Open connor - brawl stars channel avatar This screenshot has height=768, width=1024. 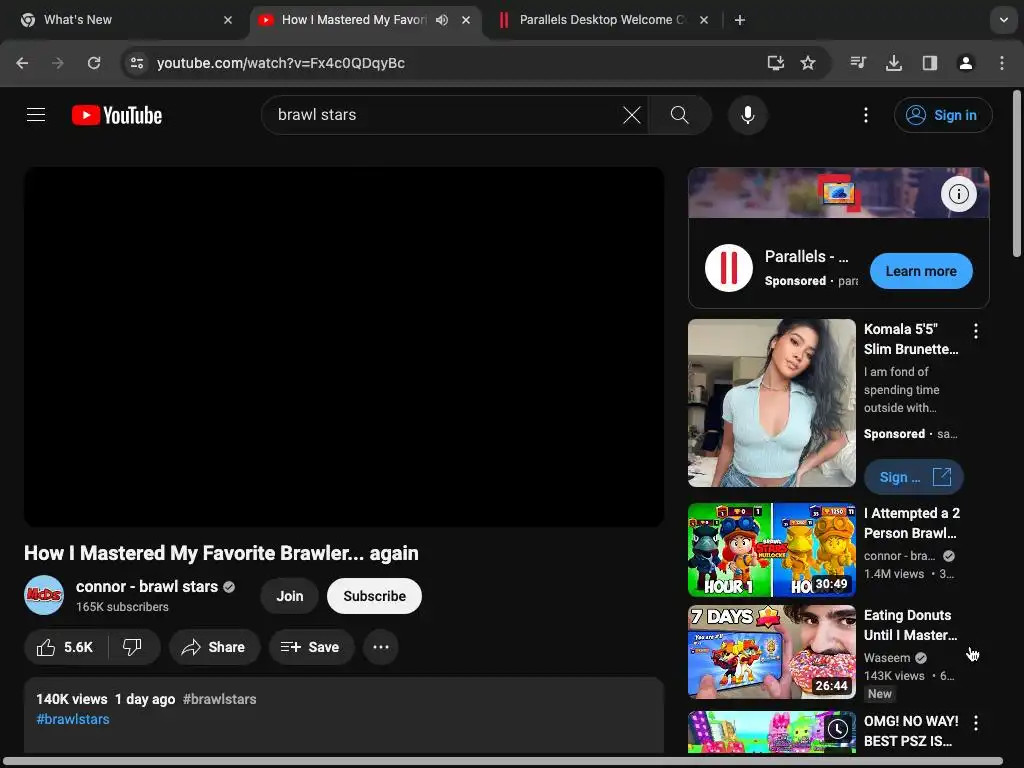(44, 595)
